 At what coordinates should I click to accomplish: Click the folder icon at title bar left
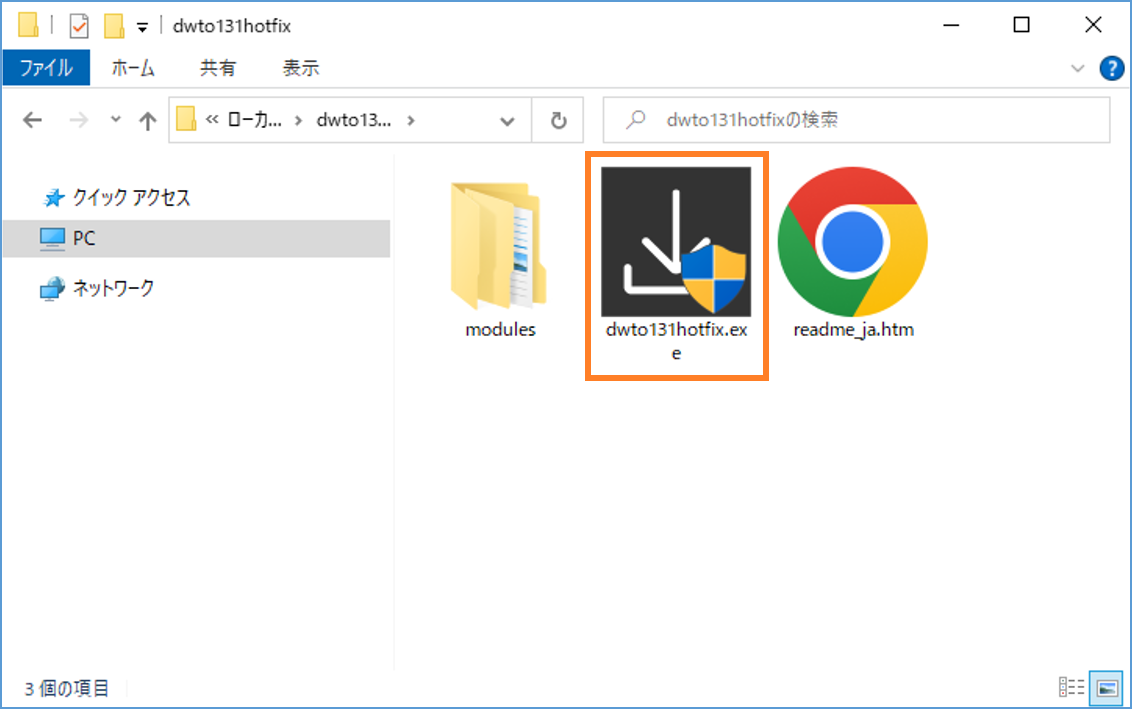point(28,25)
